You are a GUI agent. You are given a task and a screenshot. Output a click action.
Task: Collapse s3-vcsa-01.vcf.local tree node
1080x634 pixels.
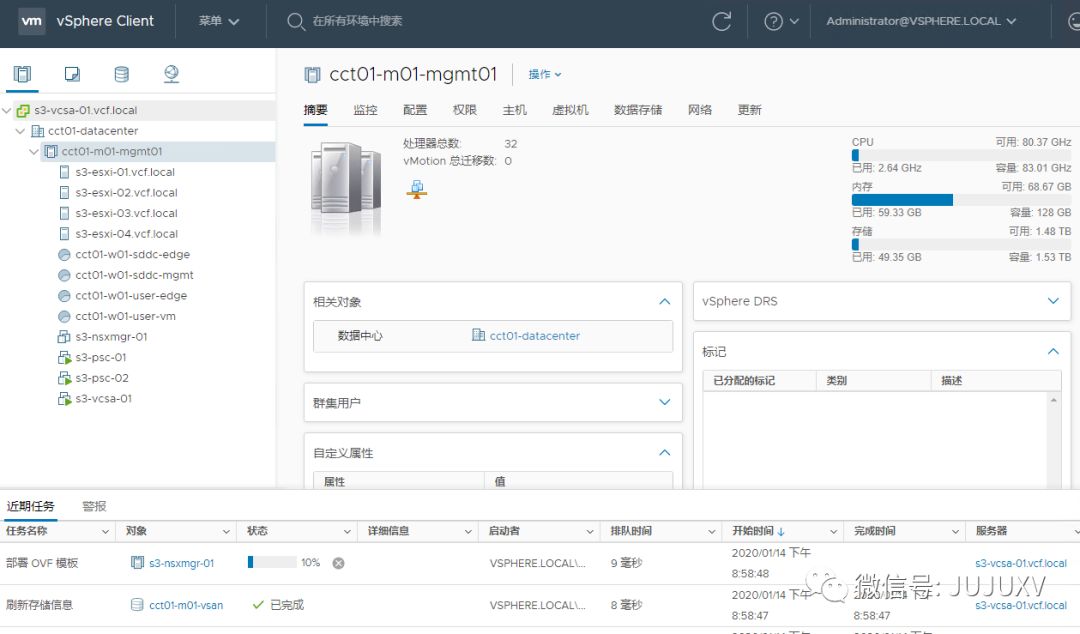7,110
